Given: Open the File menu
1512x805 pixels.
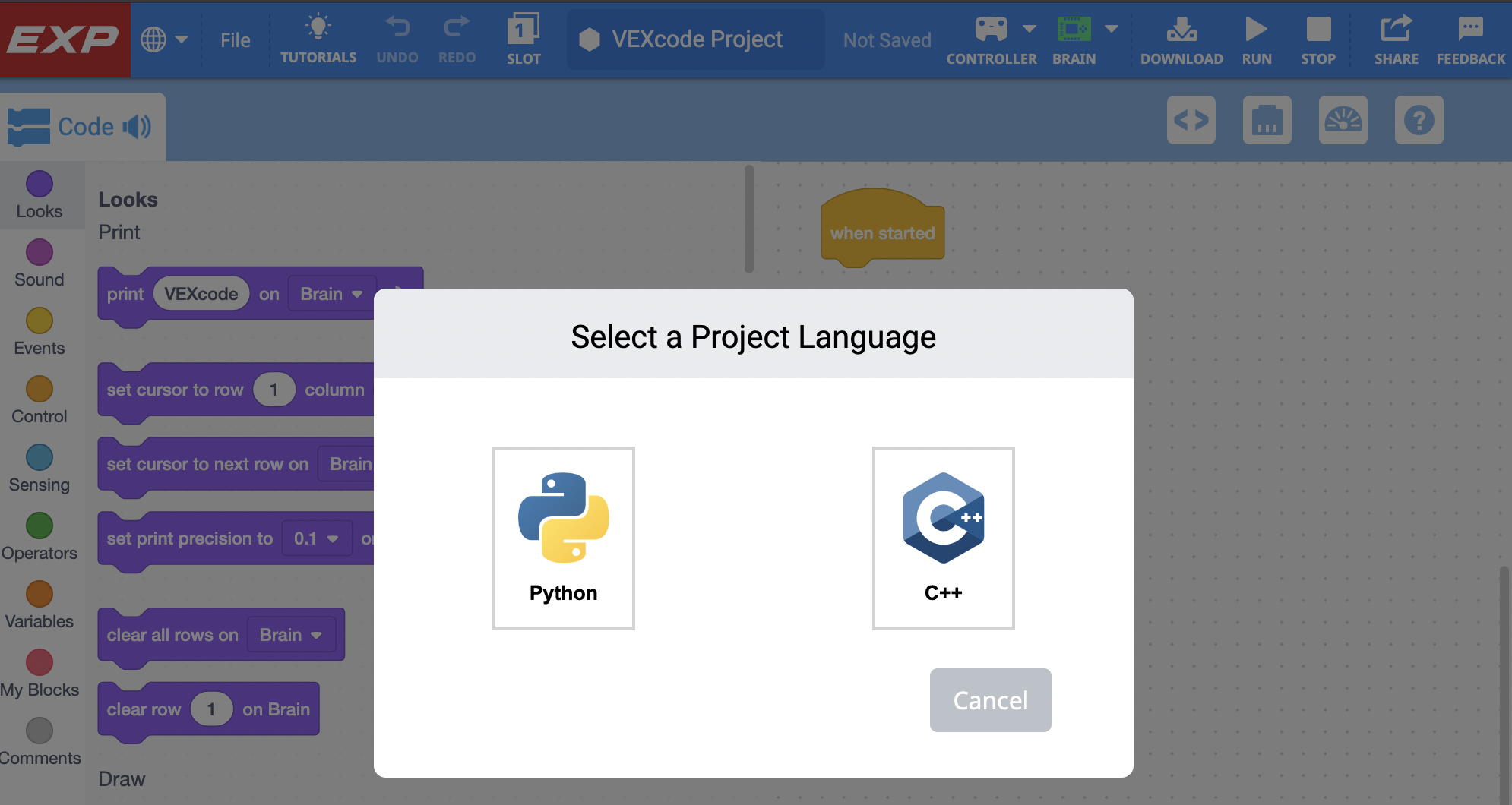Looking at the screenshot, I should tap(236, 39).
